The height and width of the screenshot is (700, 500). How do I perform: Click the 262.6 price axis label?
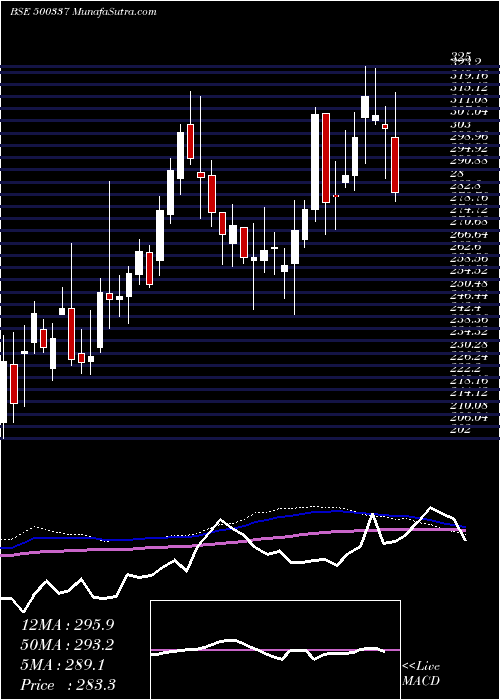[x=466, y=246]
